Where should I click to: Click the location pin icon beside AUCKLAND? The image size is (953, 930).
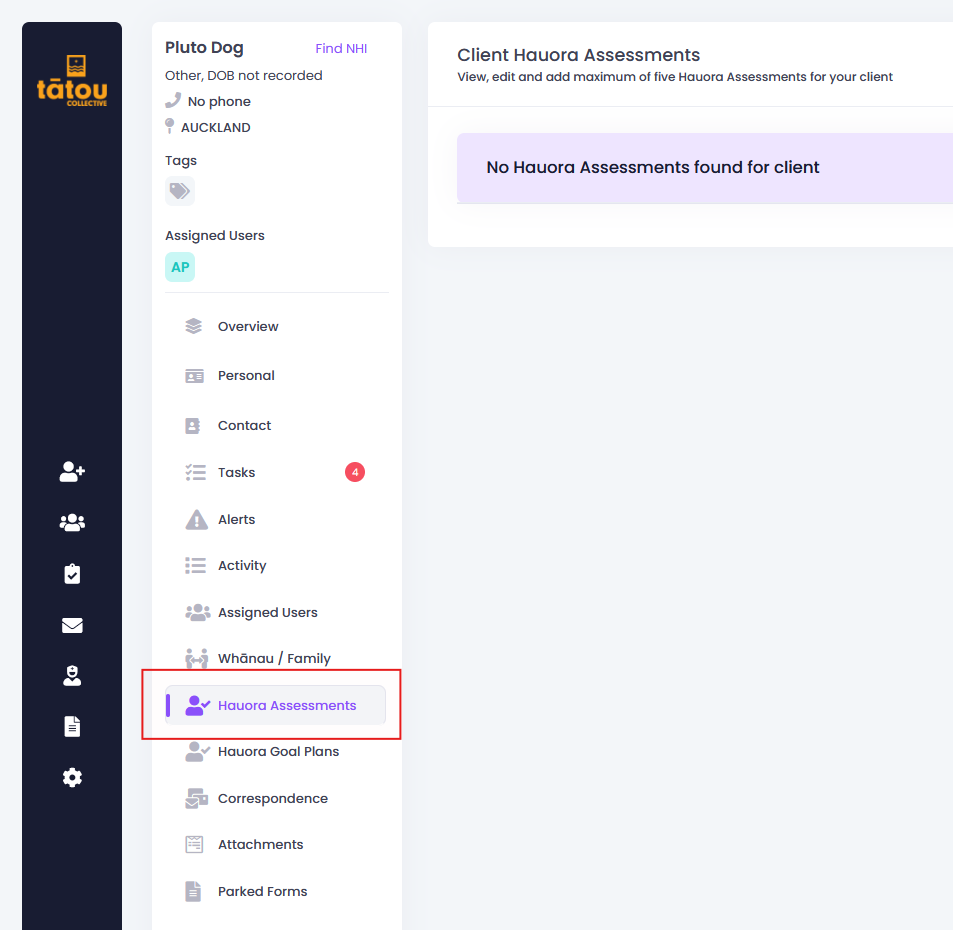(170, 126)
